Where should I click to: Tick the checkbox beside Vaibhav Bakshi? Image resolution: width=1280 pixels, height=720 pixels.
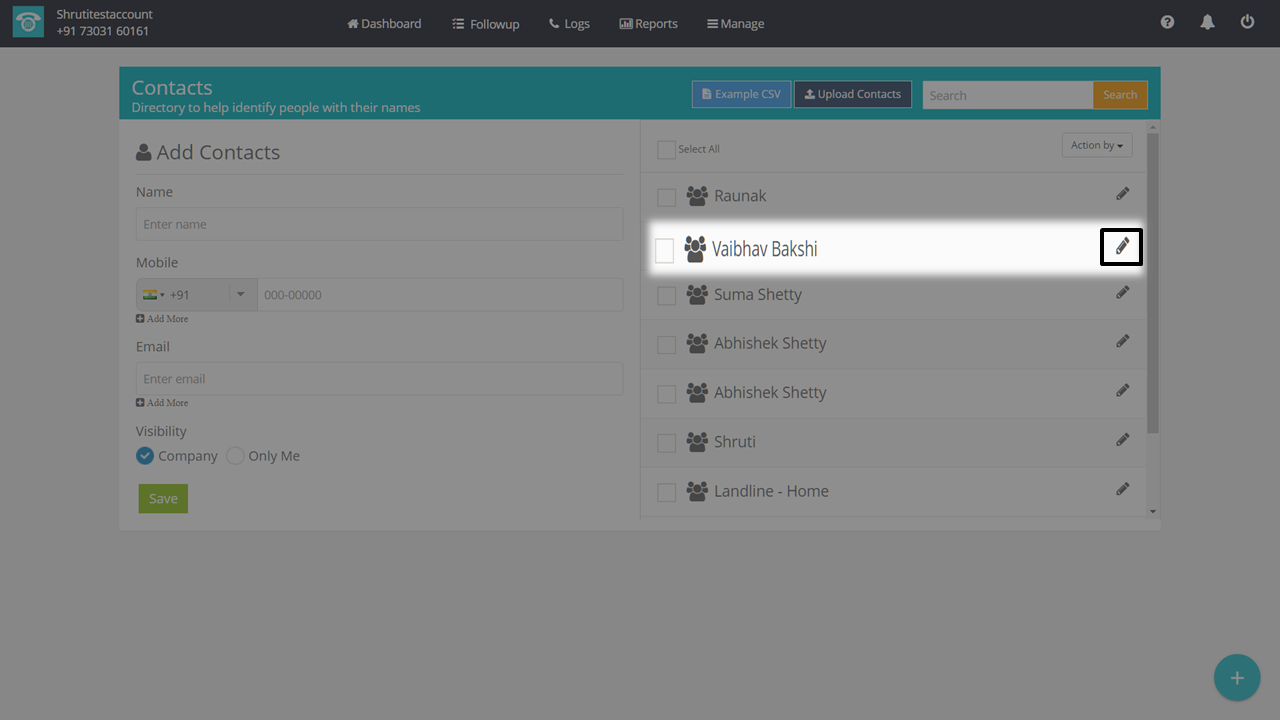tap(664, 250)
